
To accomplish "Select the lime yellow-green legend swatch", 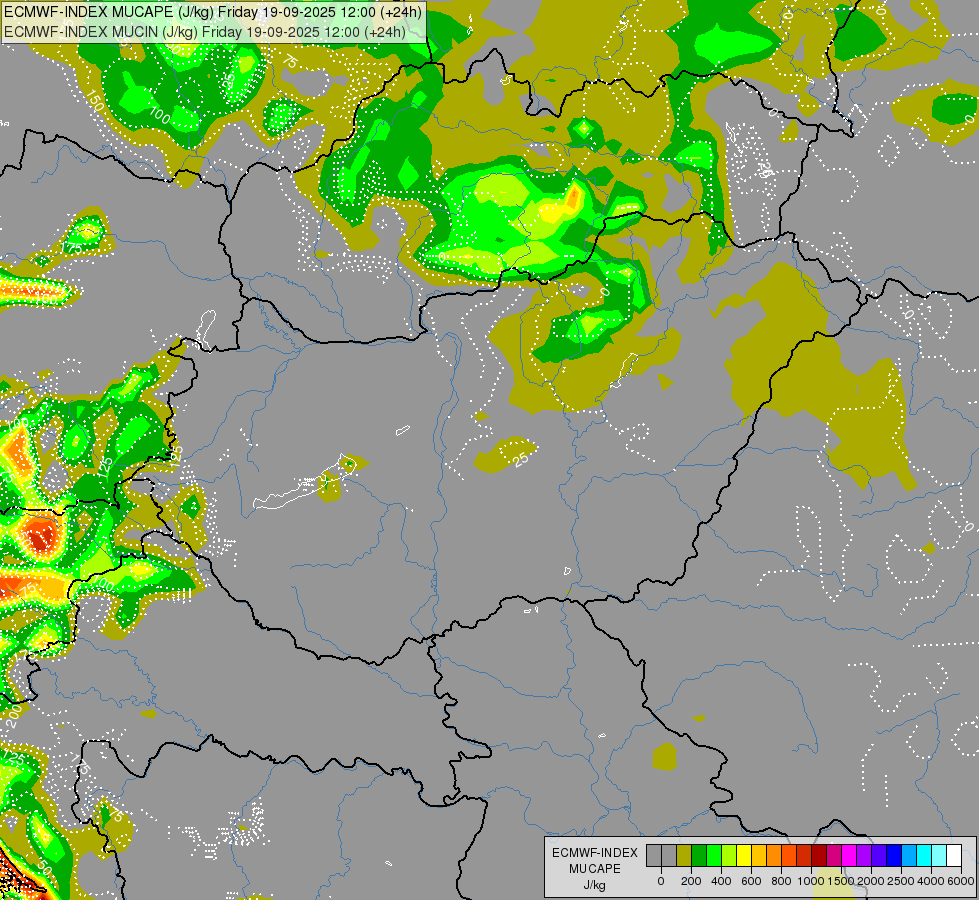I will [729, 855].
